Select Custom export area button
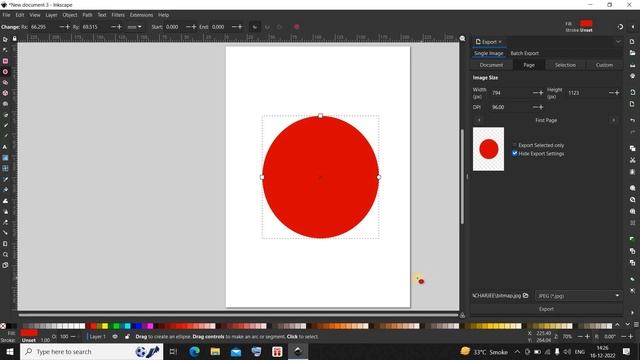The image size is (640, 360). pyautogui.click(x=604, y=65)
